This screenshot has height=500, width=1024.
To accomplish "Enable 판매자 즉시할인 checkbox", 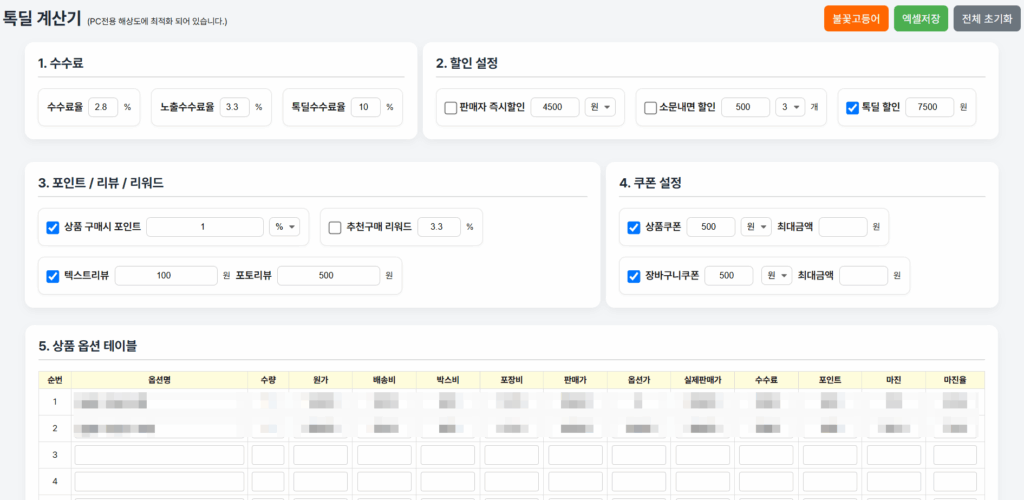I will 450,108.
